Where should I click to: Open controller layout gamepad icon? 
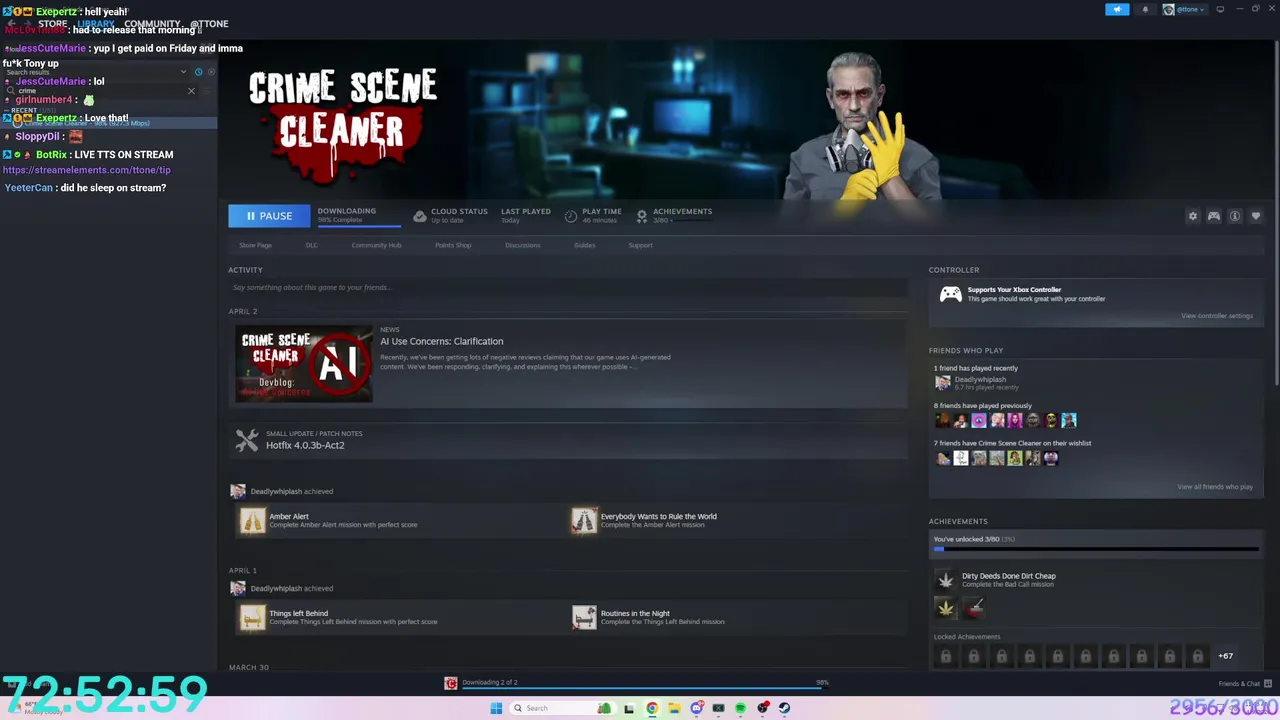click(1214, 216)
